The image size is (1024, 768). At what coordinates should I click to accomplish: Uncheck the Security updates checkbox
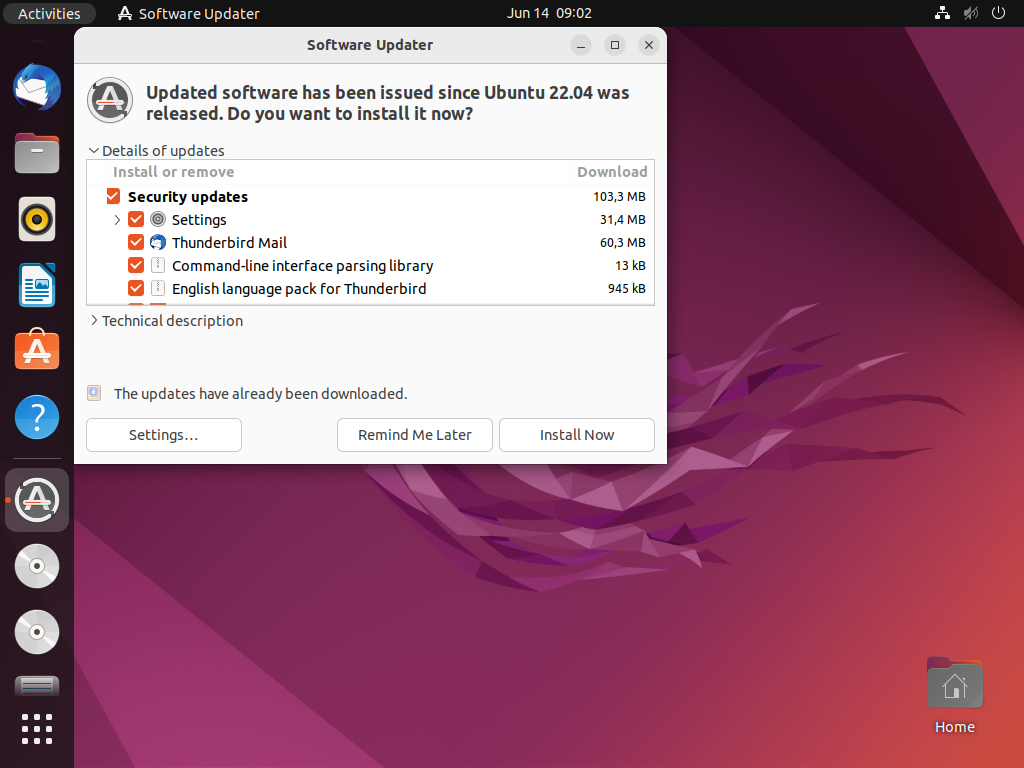tap(113, 197)
